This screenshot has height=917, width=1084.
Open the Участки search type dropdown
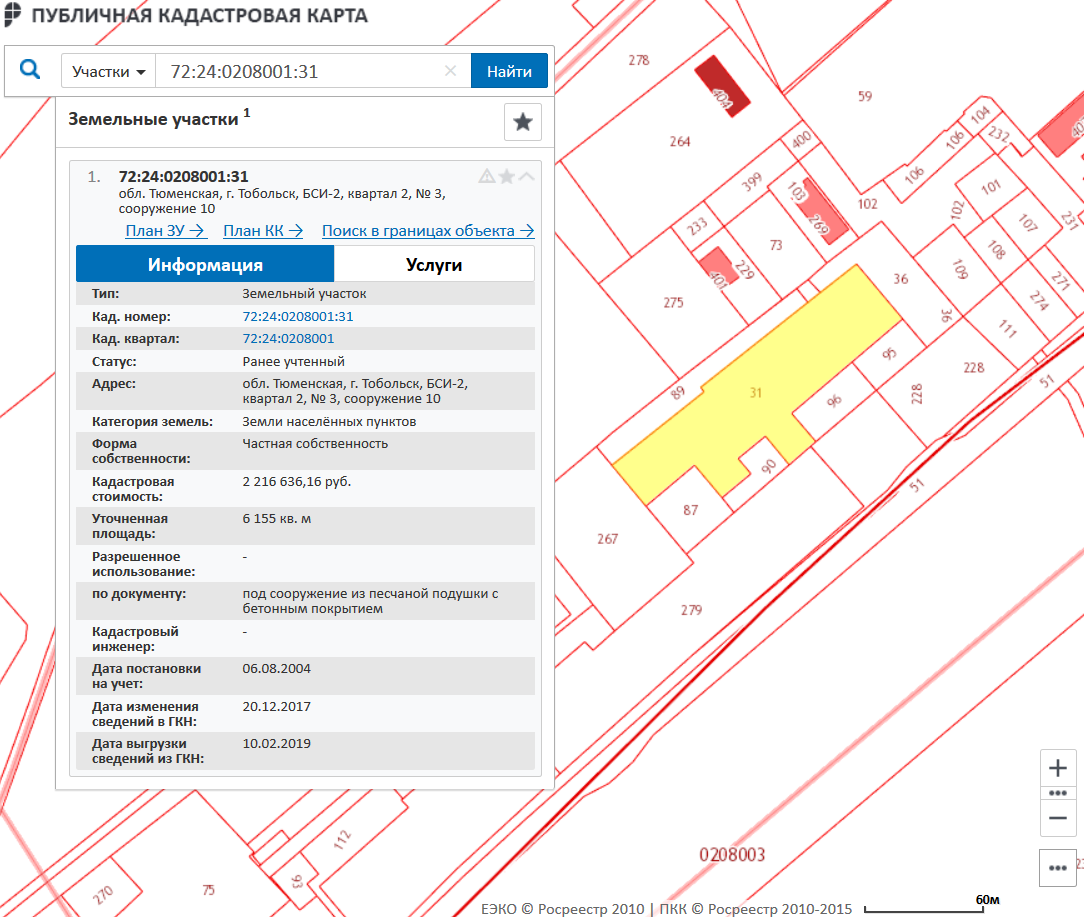109,72
